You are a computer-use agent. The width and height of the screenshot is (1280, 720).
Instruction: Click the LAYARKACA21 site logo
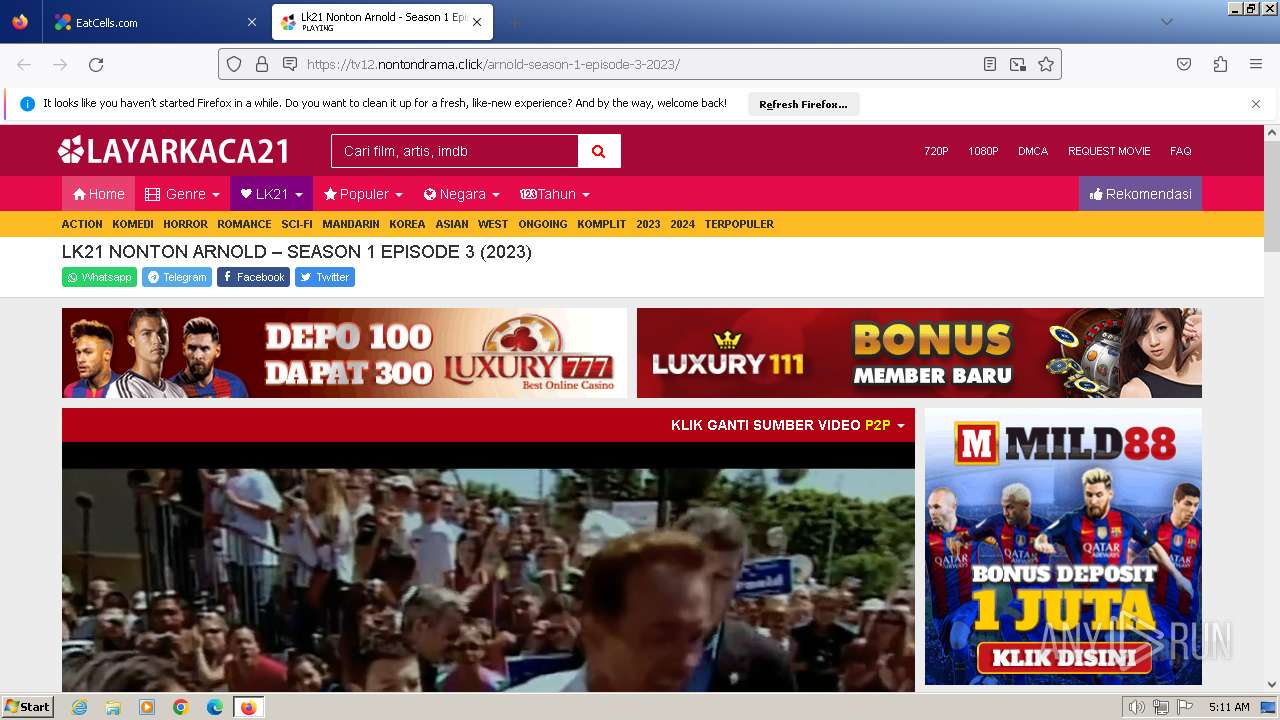[173, 151]
